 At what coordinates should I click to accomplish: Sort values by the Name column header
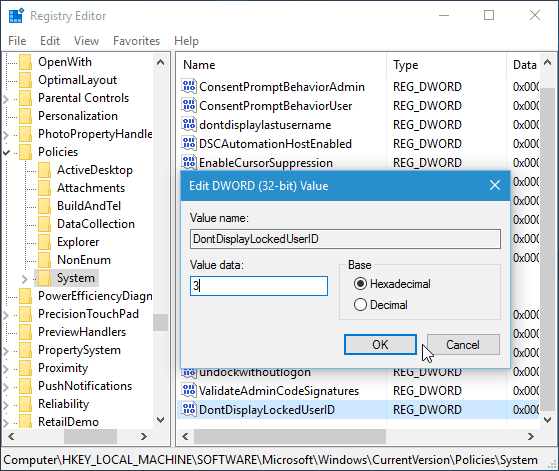click(x=281, y=65)
